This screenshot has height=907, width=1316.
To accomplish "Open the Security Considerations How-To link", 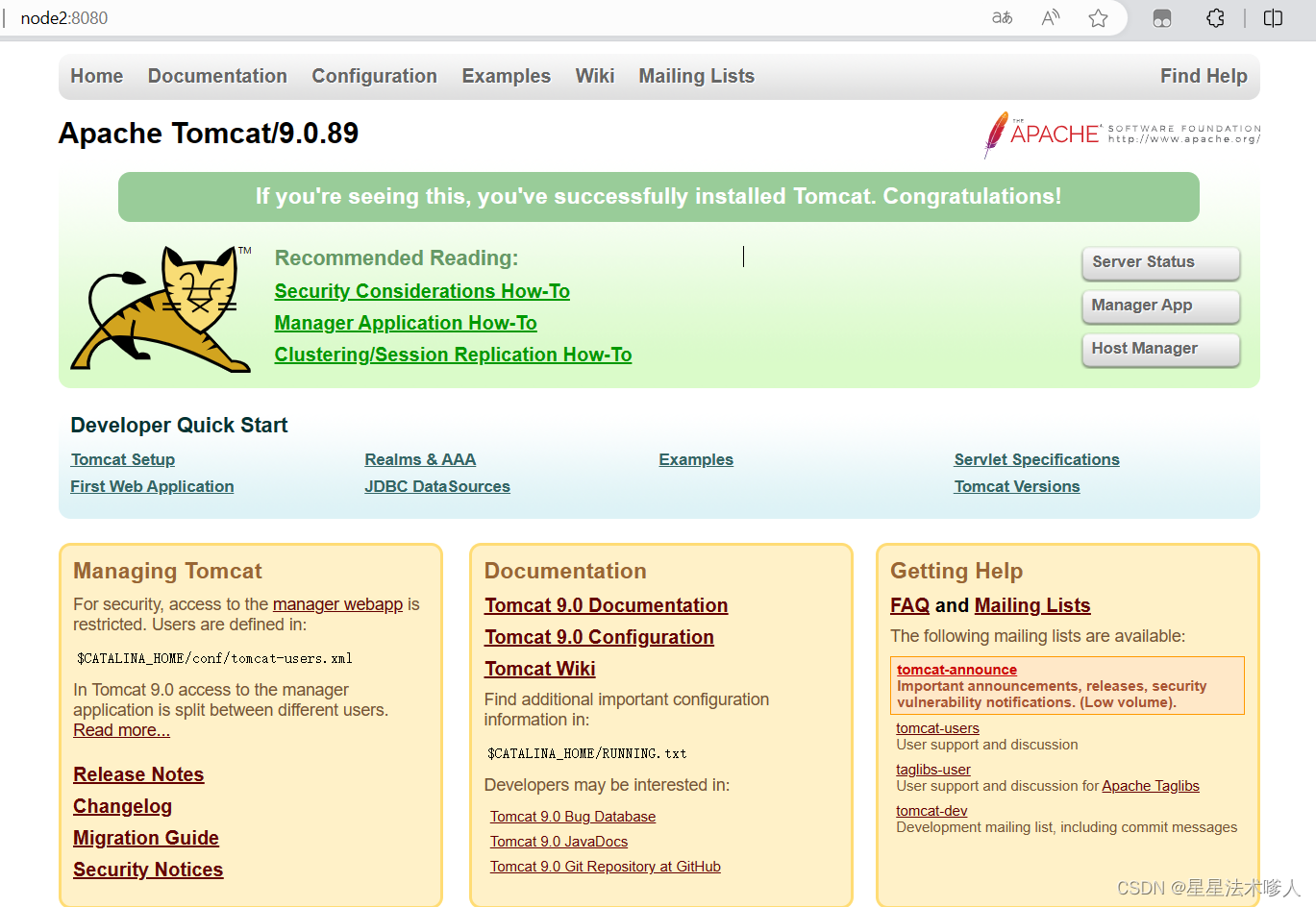I will point(422,290).
